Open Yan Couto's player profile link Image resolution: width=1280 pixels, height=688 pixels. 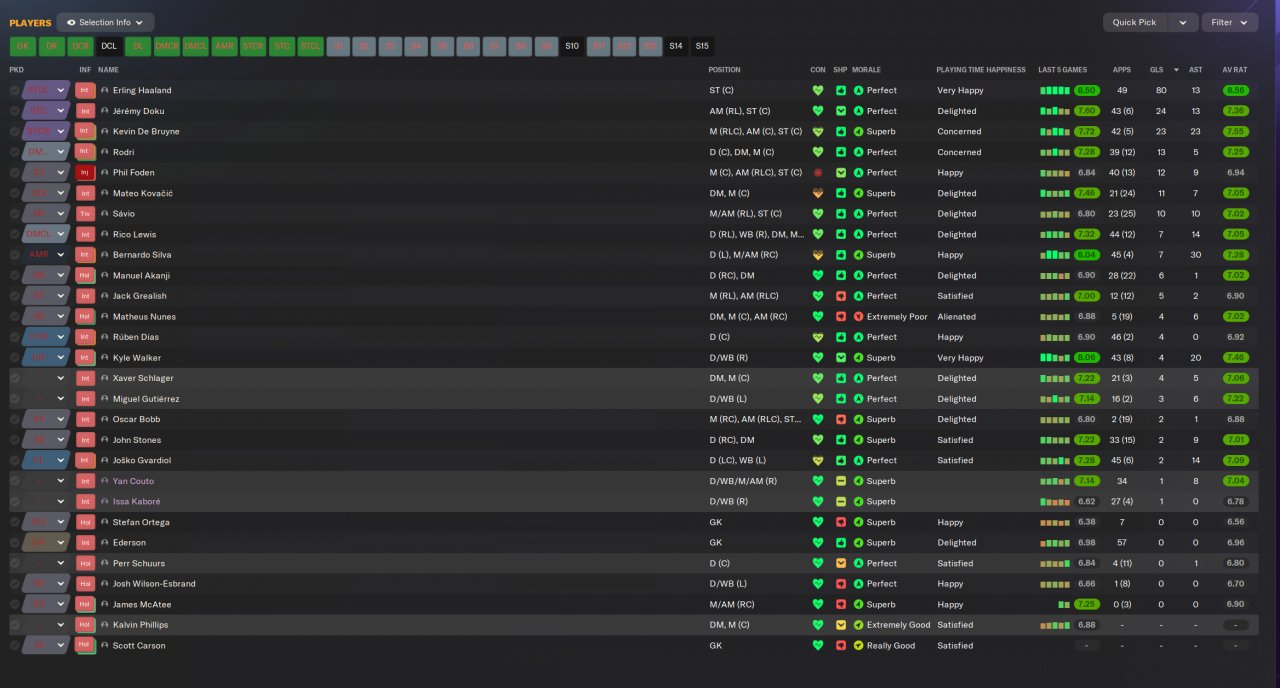point(133,481)
